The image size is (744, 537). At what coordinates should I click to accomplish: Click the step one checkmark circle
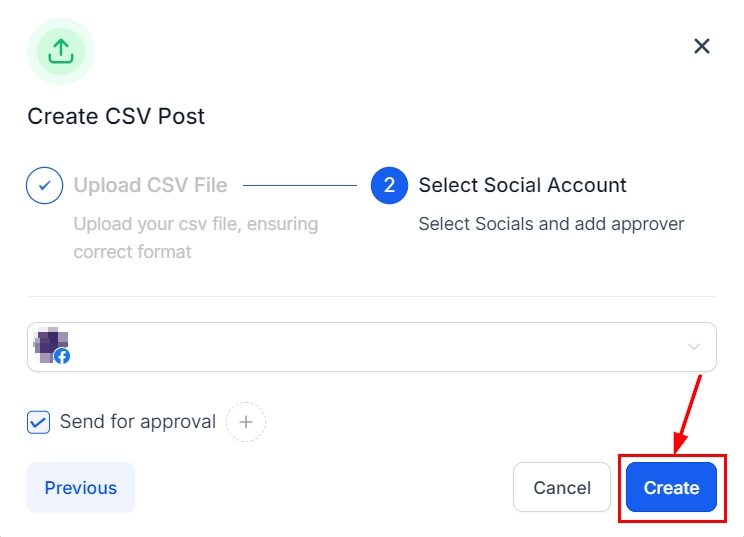click(45, 185)
